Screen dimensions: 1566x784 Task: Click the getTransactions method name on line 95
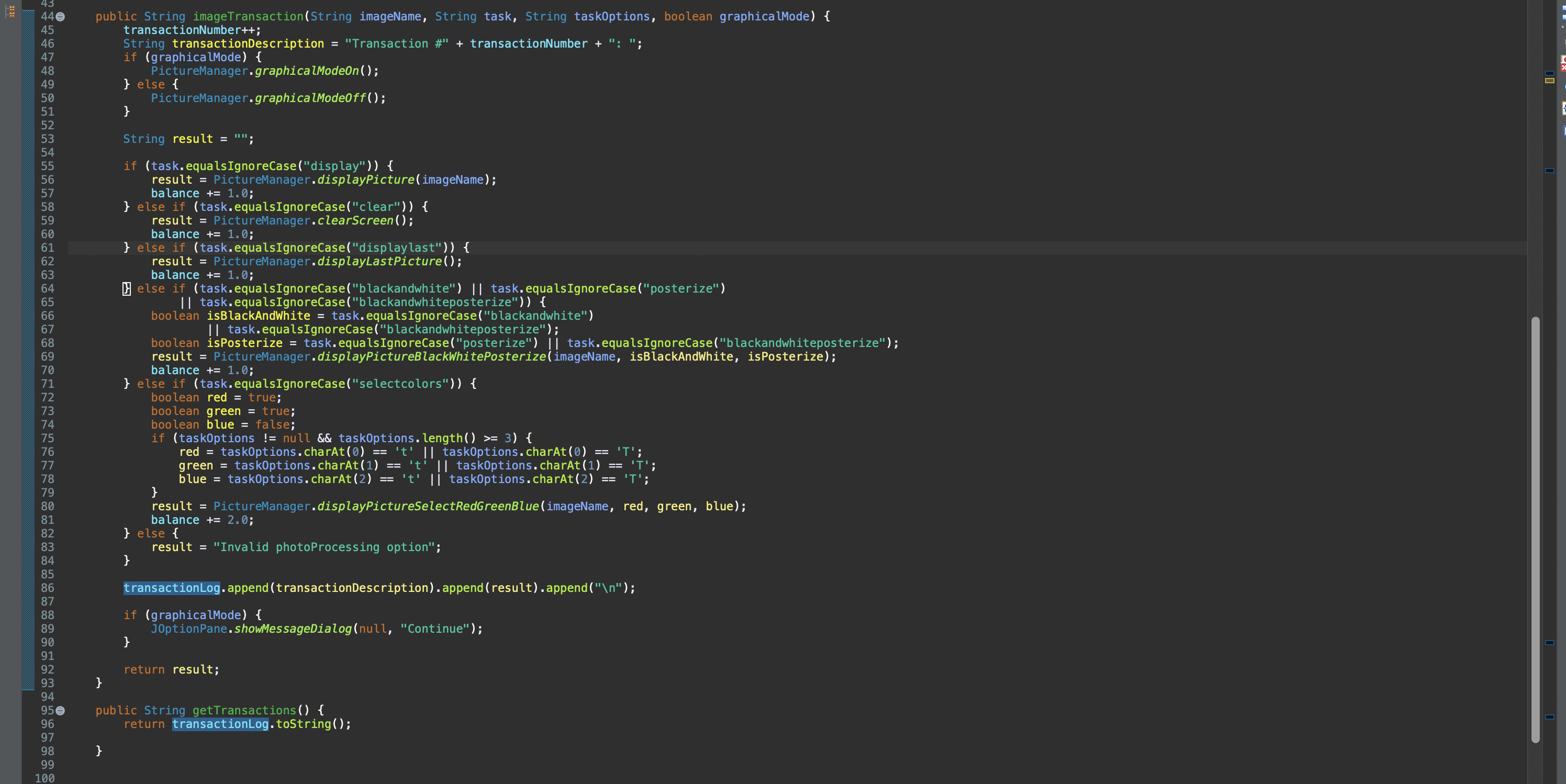pos(244,710)
